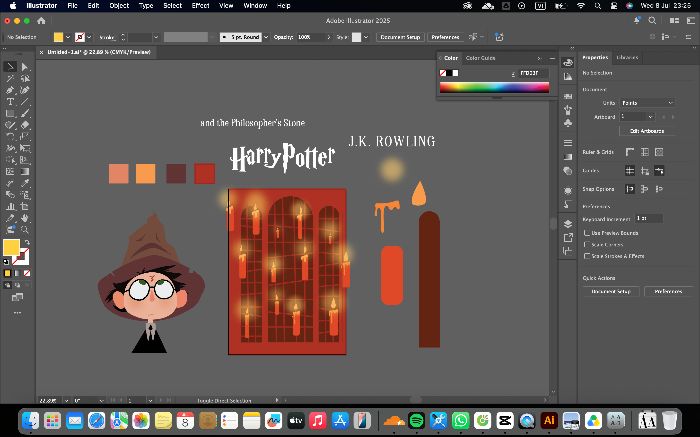The width and height of the screenshot is (700, 437).
Task: Open the File menu
Action: click(x=72, y=6)
